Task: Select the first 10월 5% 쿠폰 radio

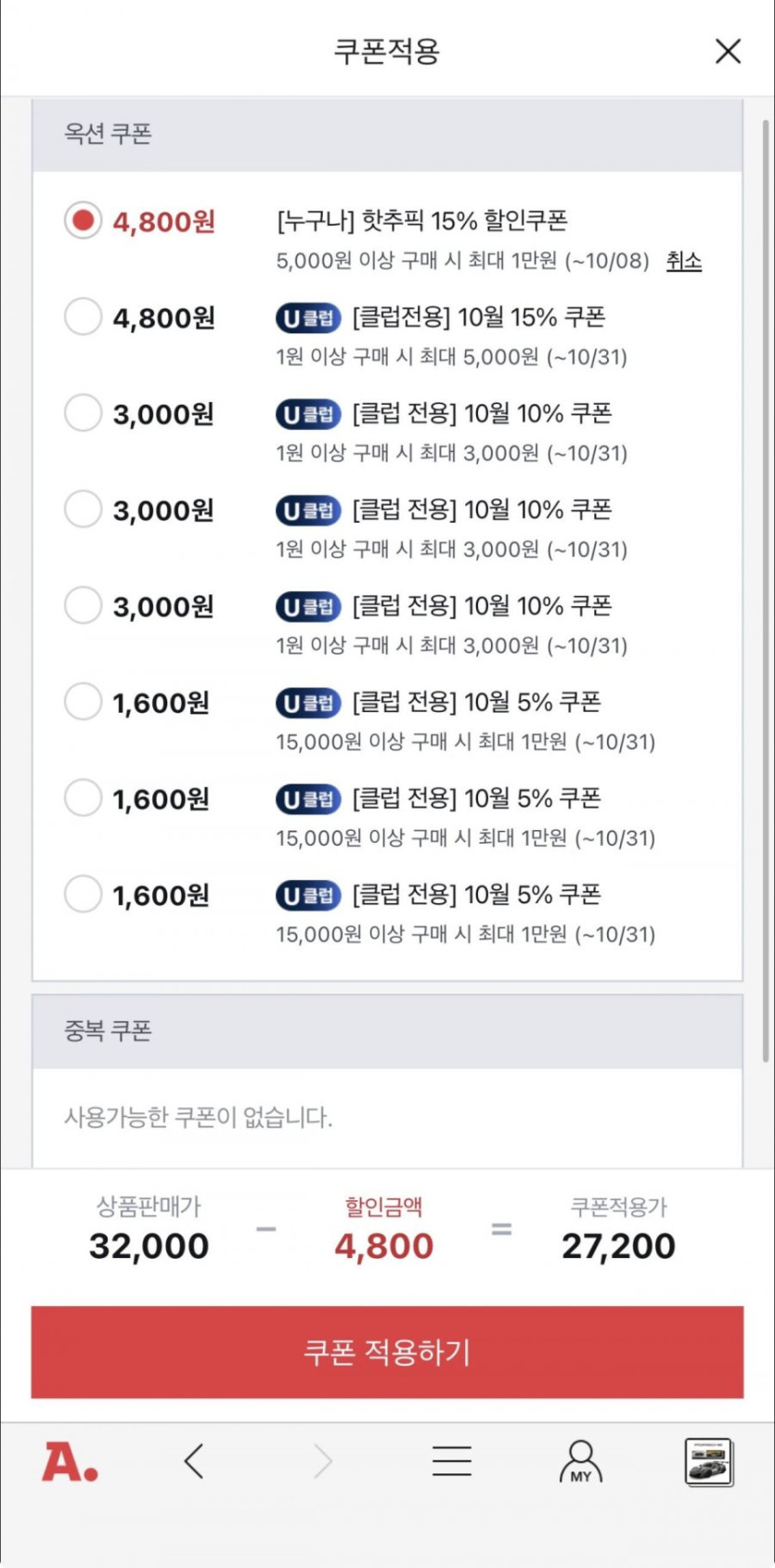Action: click(83, 702)
